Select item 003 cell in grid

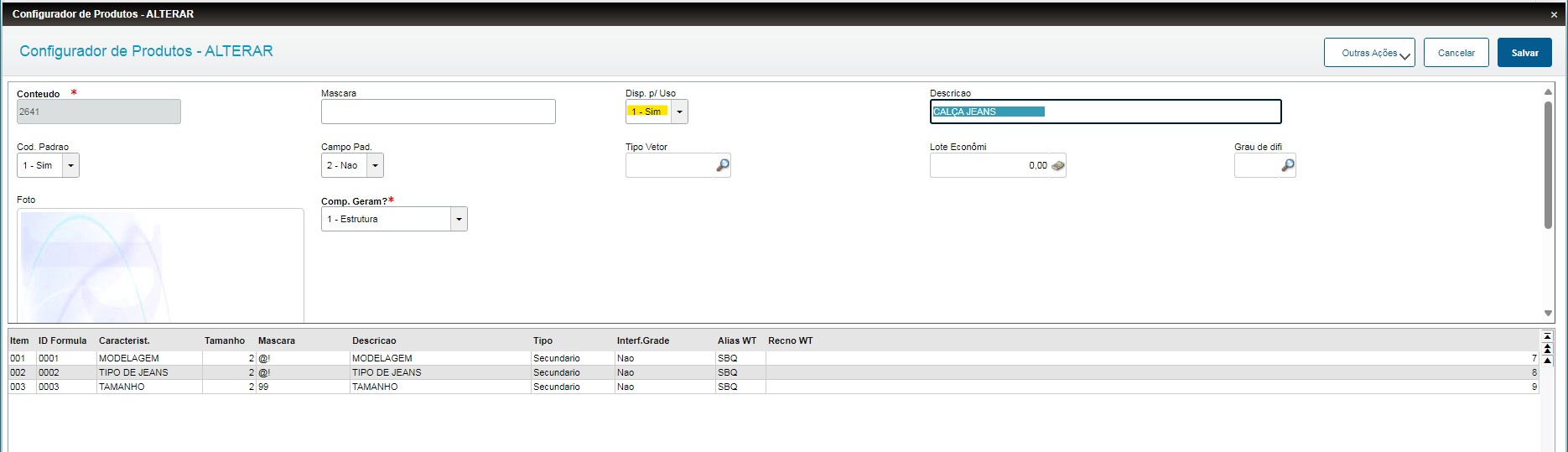coord(22,387)
